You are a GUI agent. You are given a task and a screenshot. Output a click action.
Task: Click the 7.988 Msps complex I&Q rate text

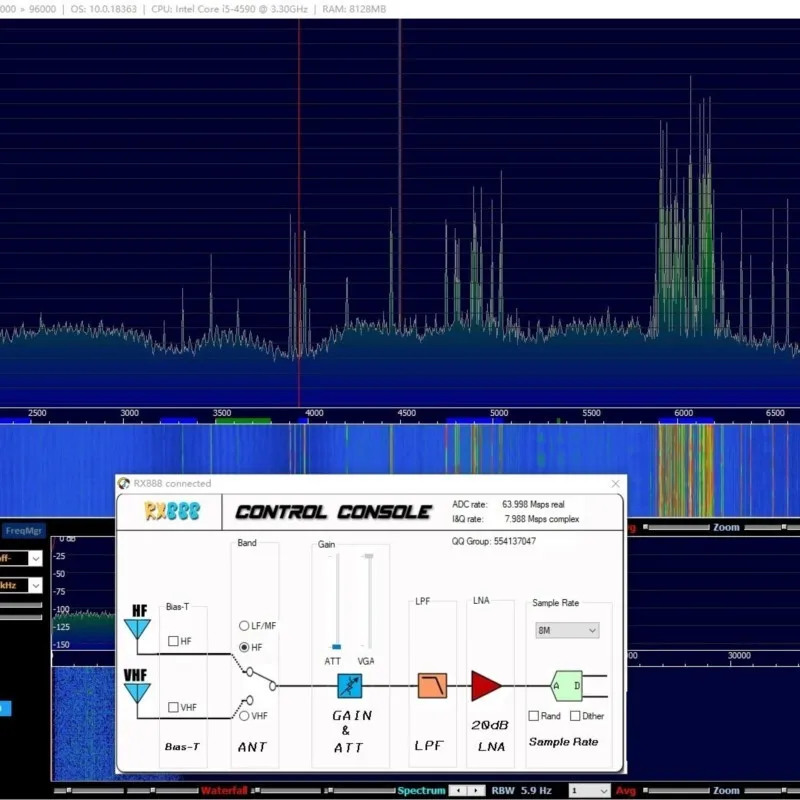tap(542, 519)
